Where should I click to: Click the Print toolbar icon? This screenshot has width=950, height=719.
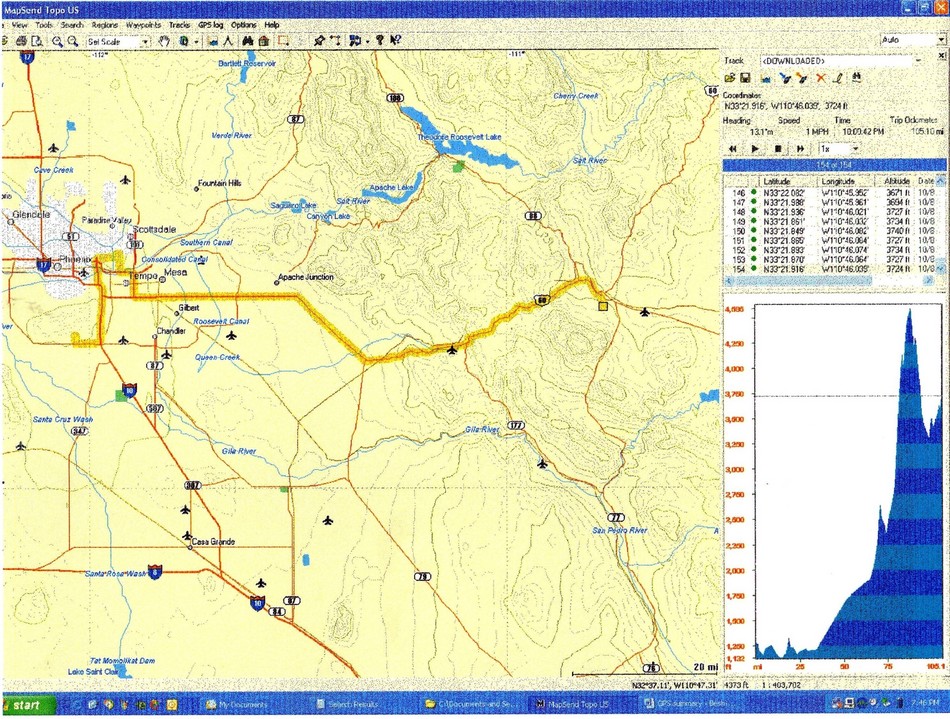(22, 41)
